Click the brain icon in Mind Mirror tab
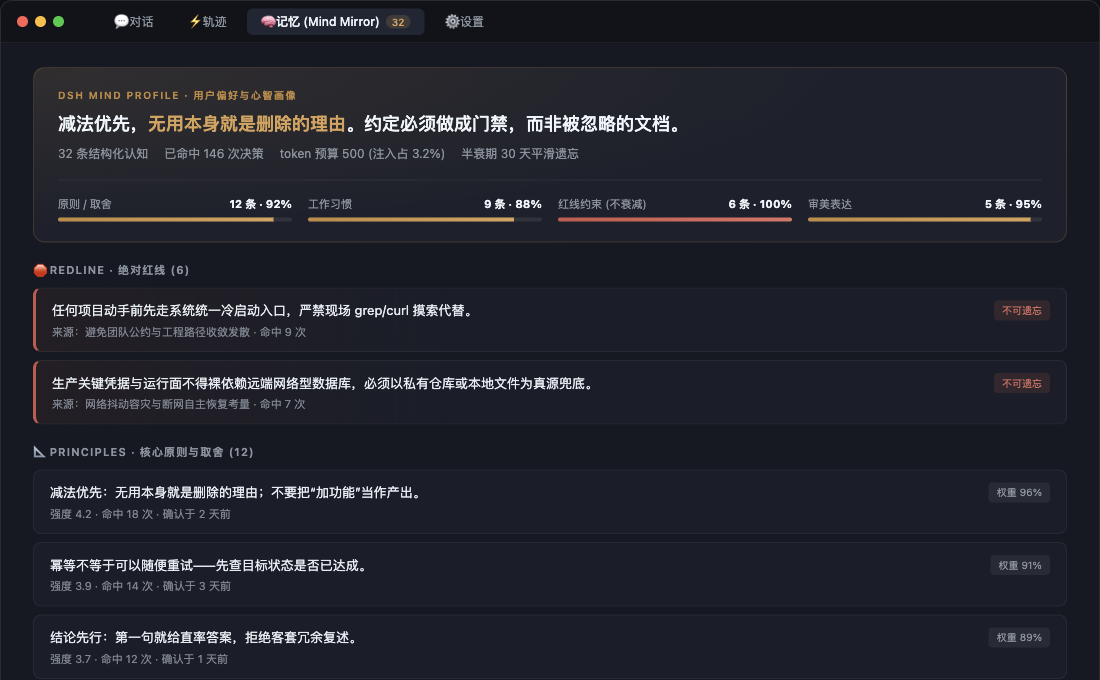Viewport: 1100px width, 680px height. coord(268,22)
